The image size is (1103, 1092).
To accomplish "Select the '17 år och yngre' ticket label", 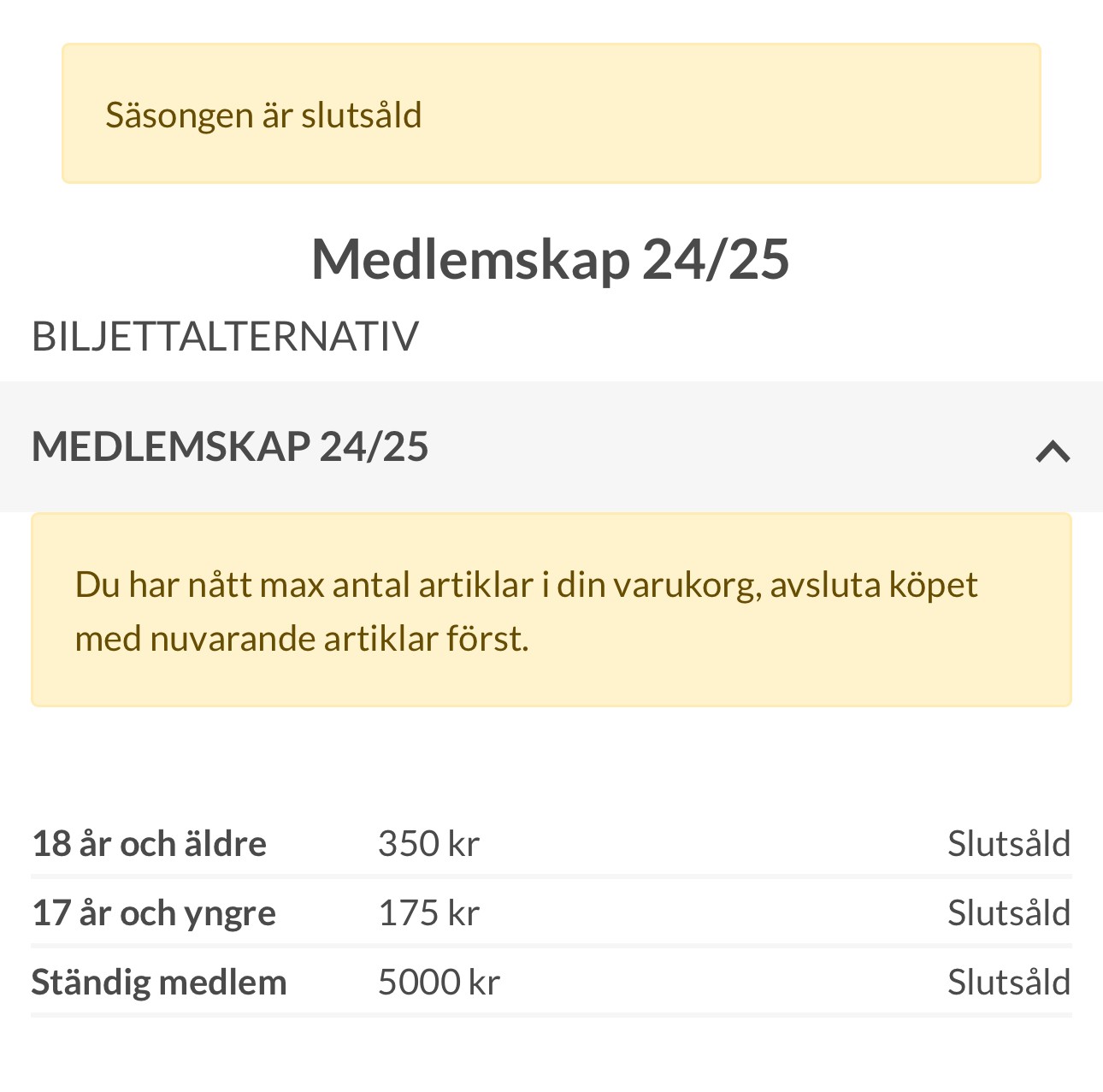I will point(154,913).
